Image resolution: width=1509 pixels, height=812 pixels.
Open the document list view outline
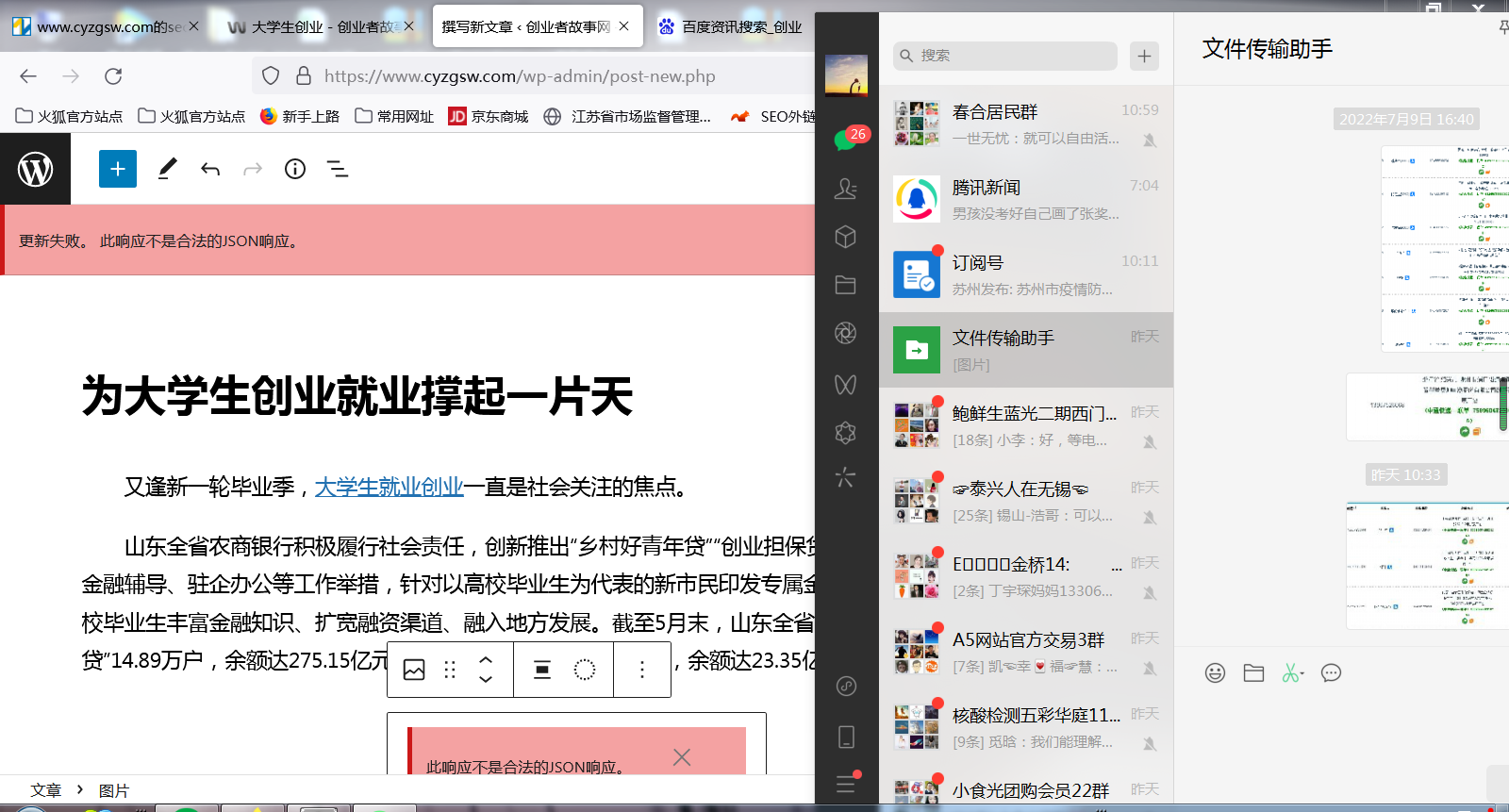(x=338, y=169)
